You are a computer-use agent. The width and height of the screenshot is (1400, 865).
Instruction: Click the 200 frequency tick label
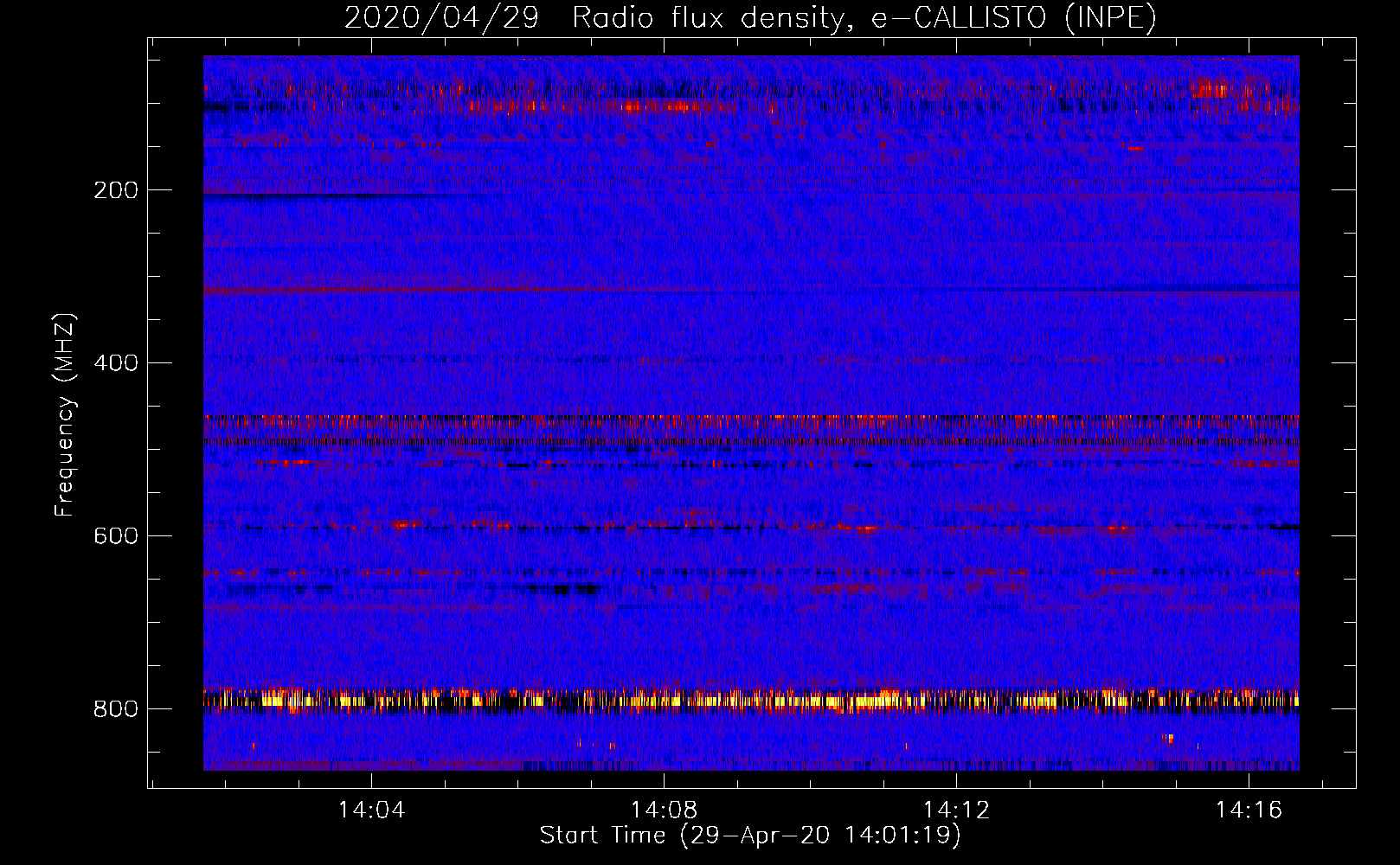pyautogui.click(x=115, y=189)
